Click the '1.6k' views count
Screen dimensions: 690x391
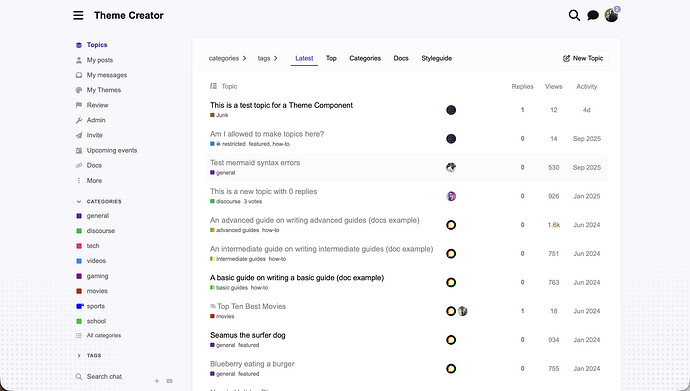(554, 225)
